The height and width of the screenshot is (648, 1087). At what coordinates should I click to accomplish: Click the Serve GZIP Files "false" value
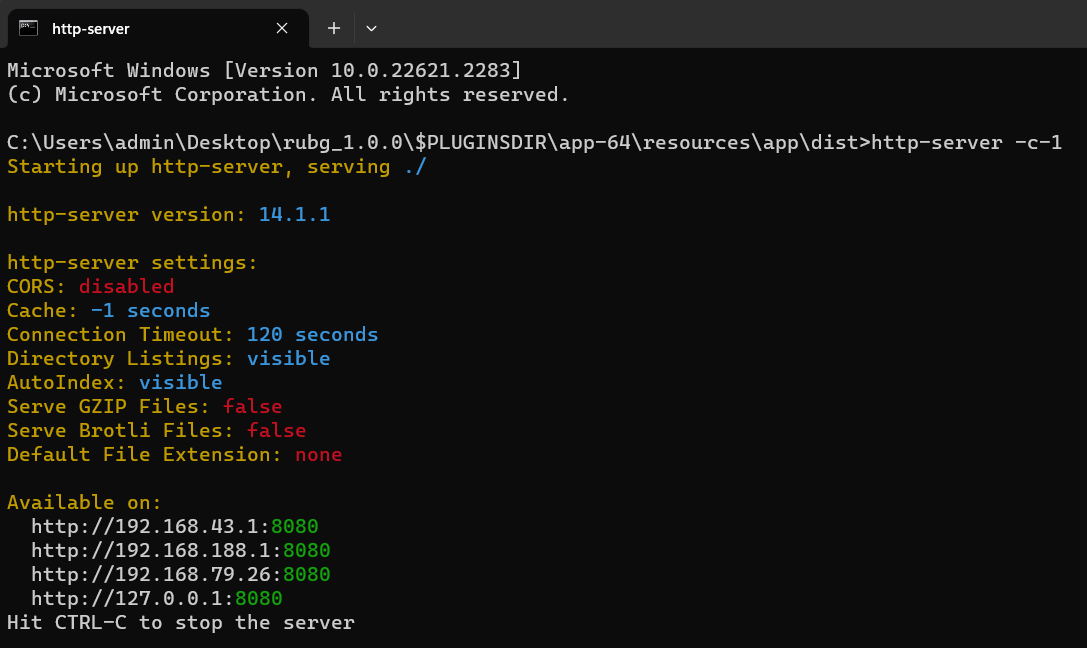(252, 406)
